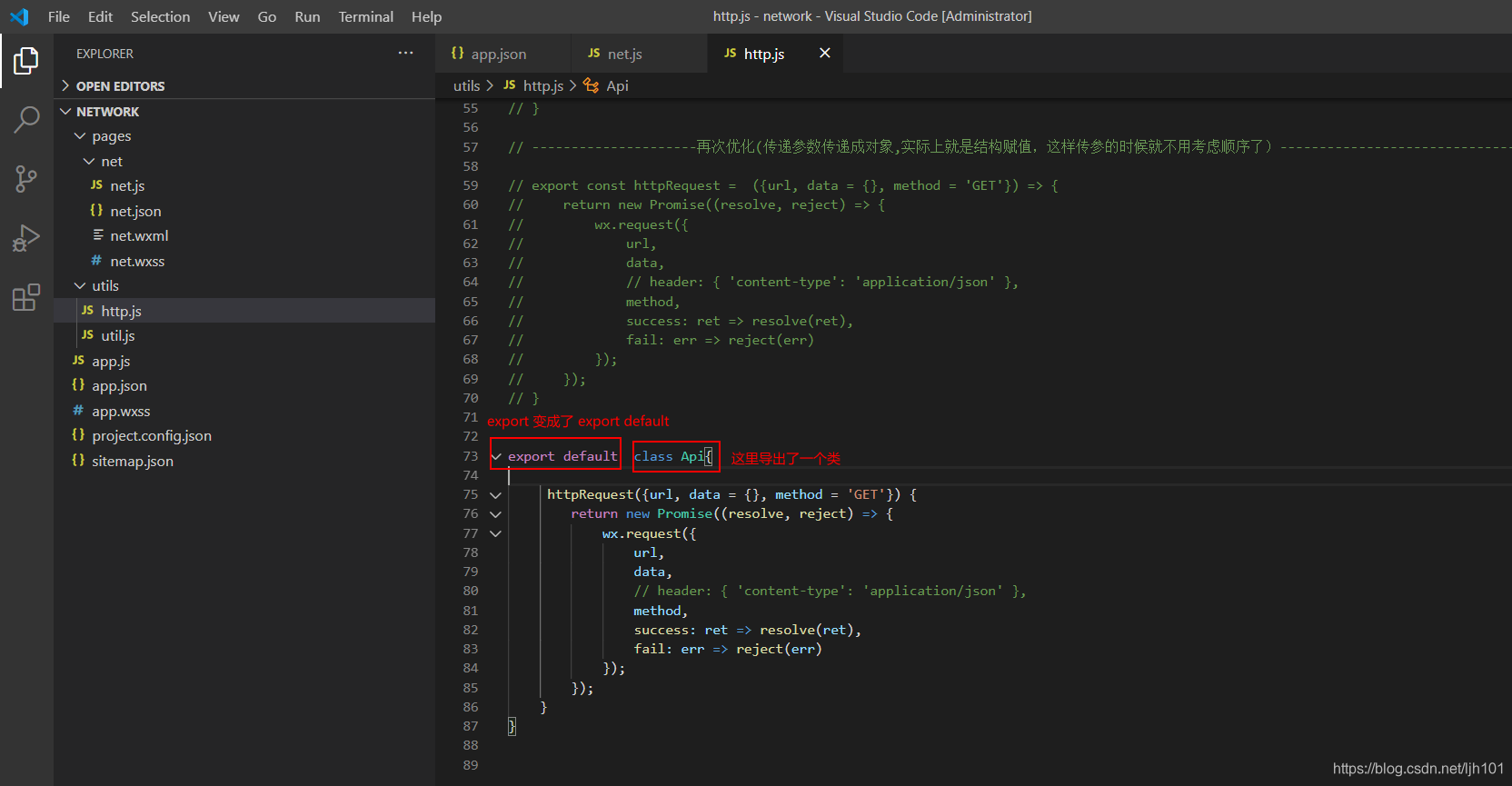Screen dimensions: 1512x786
Task: Open the Run menu
Action: (x=307, y=16)
